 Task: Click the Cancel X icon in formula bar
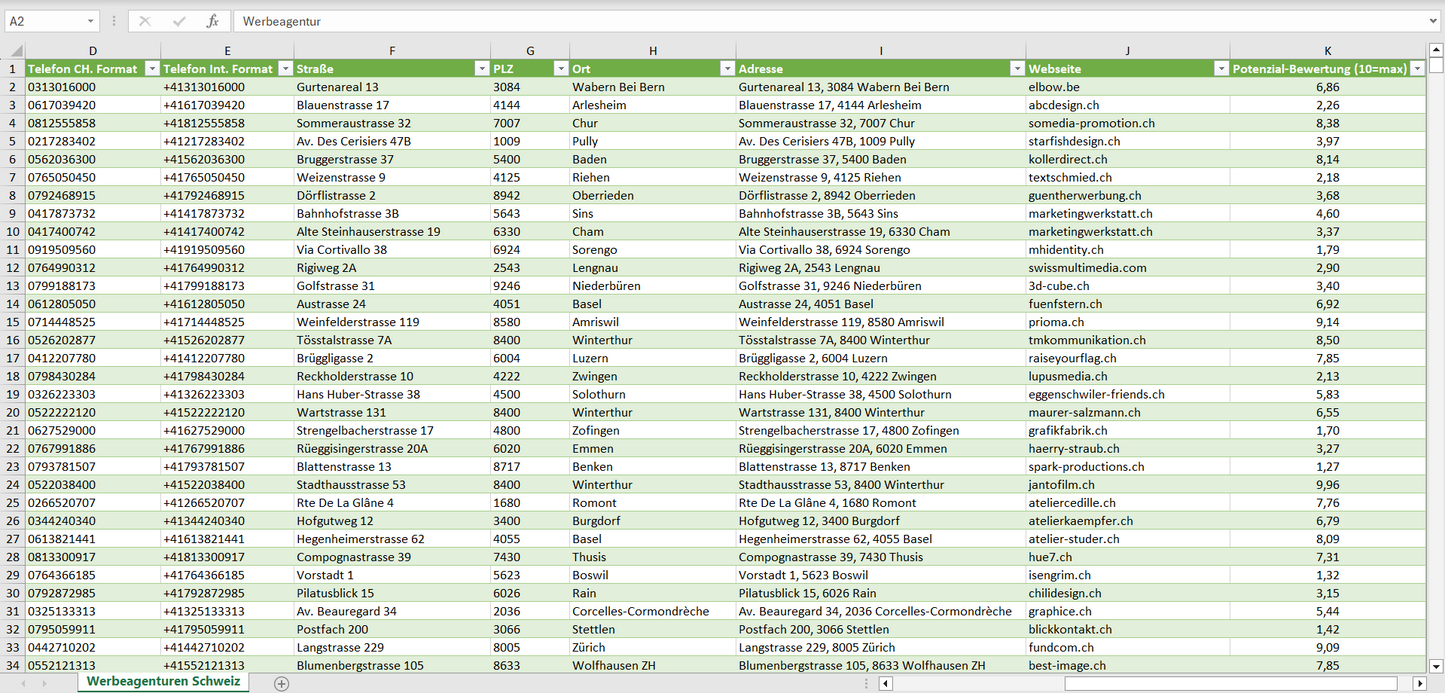(145, 21)
